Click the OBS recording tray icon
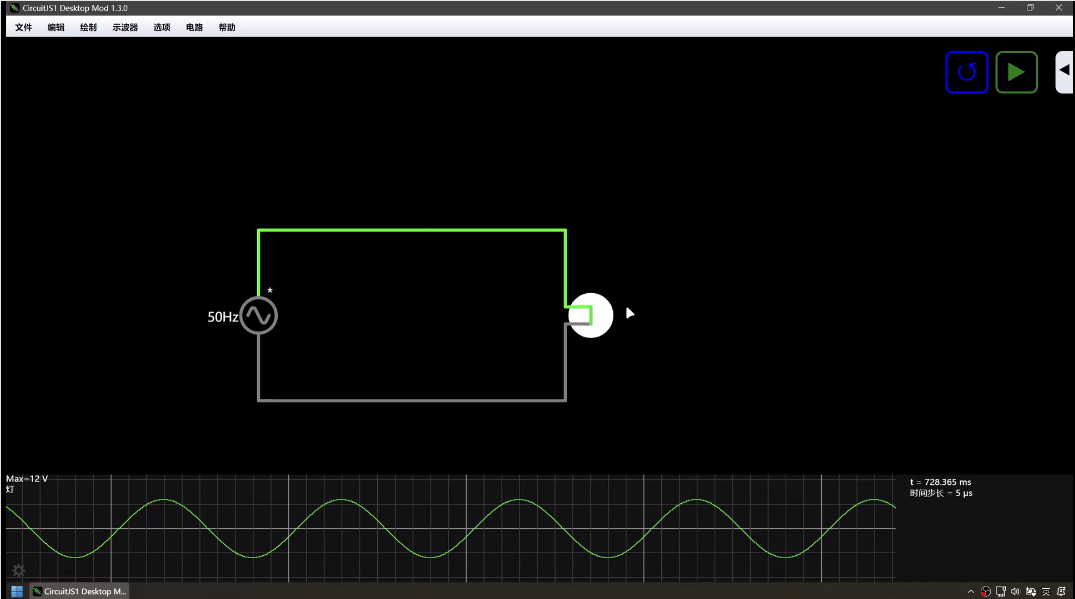Viewport: 1075px width, 599px height. 986,591
